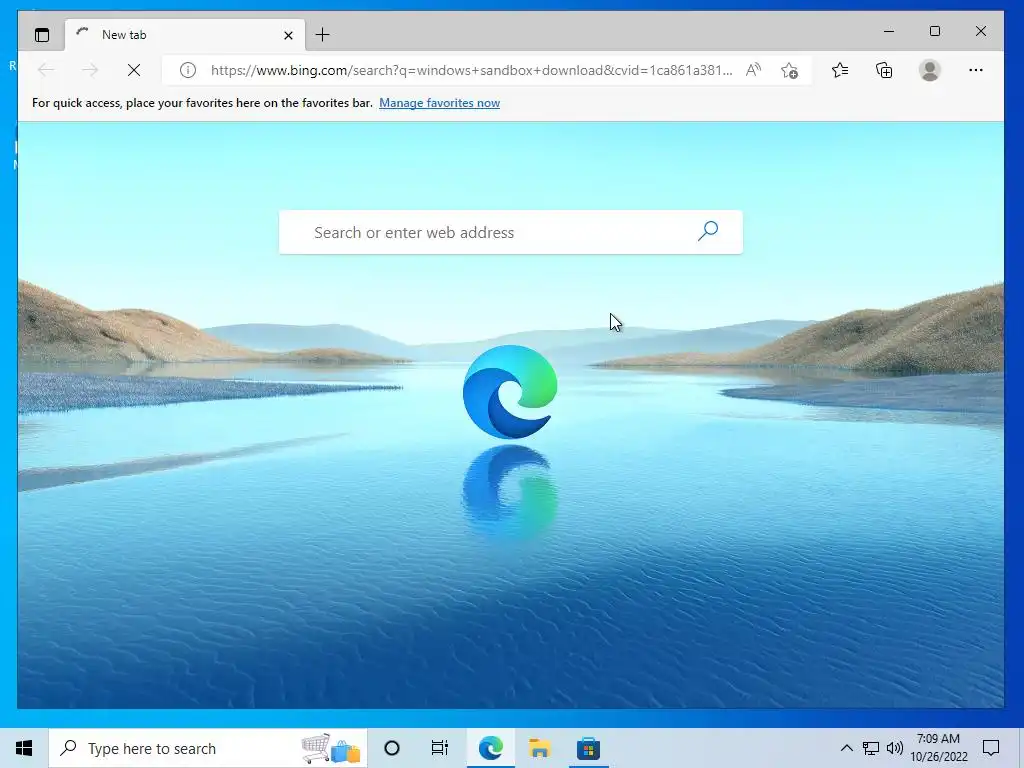
Task: Open the Windows Start menu
Action: pos(24,748)
